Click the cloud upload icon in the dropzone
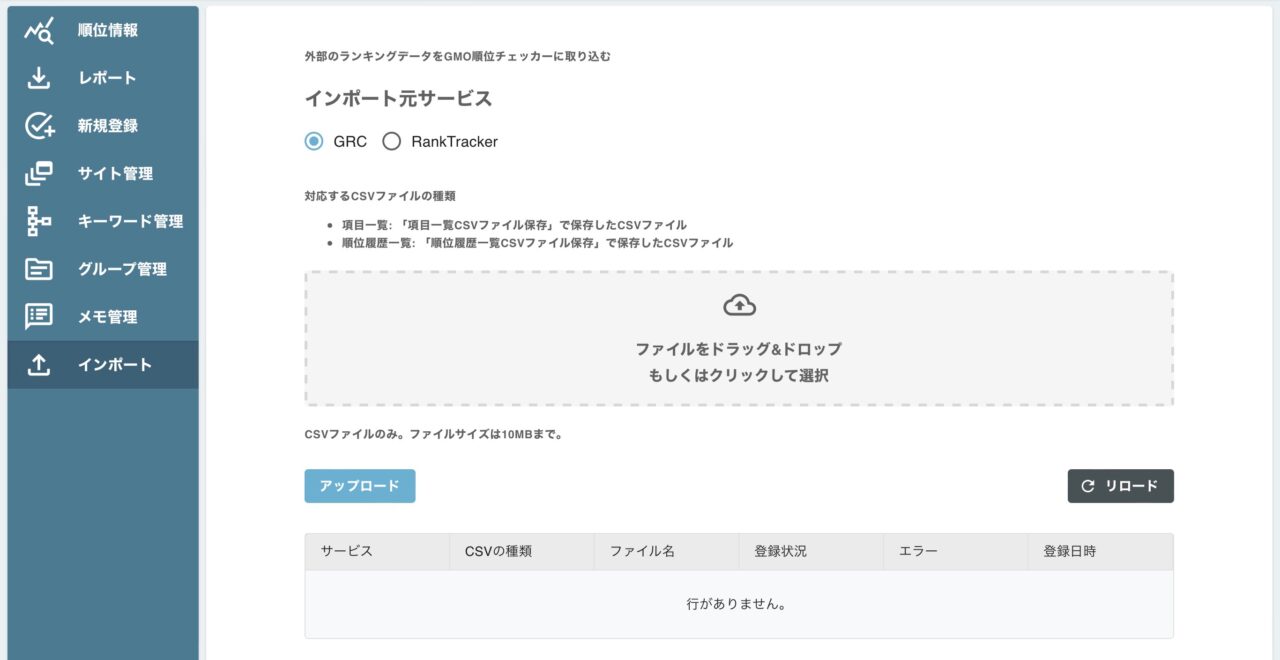Screen dimensions: 1280x660 click(x=739, y=304)
